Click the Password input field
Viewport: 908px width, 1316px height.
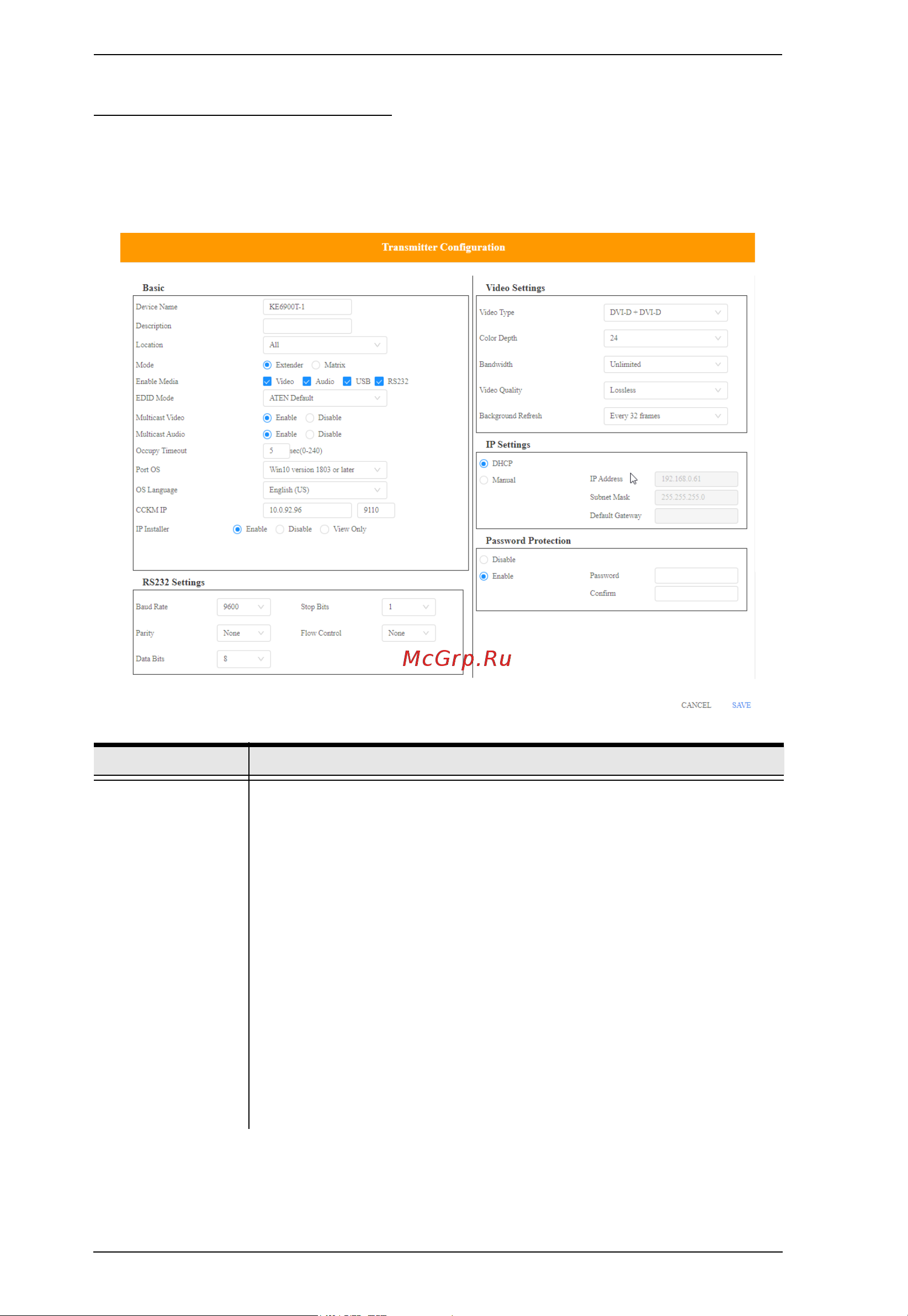coord(697,576)
